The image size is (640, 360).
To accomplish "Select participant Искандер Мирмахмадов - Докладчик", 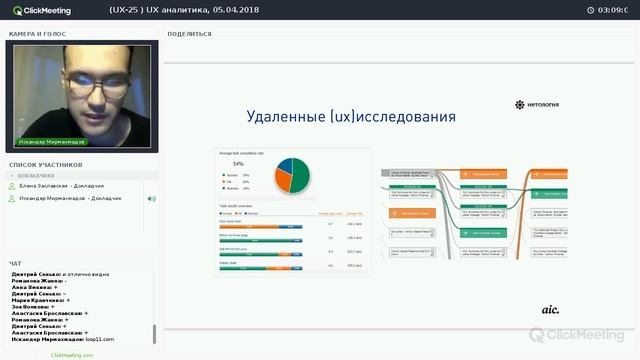I will 70,198.
